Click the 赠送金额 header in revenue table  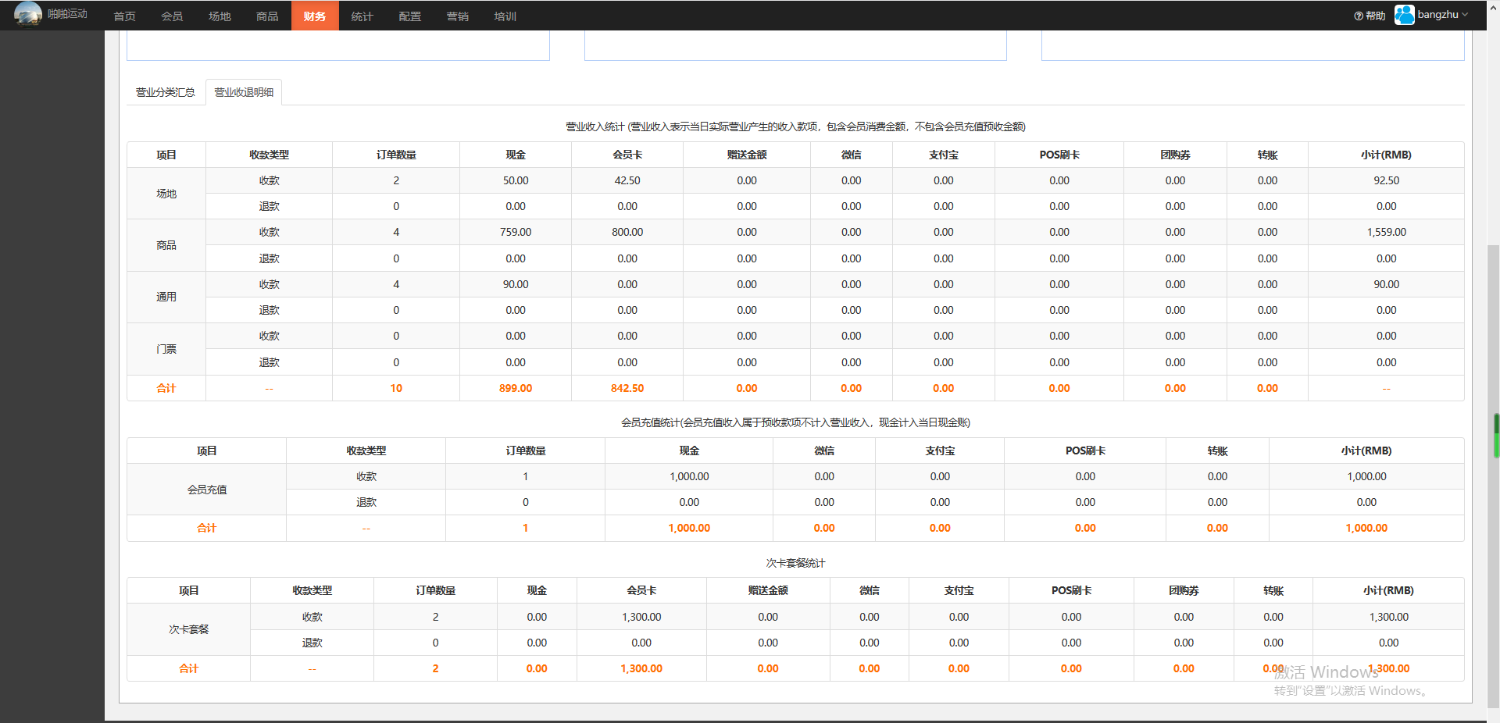747,155
